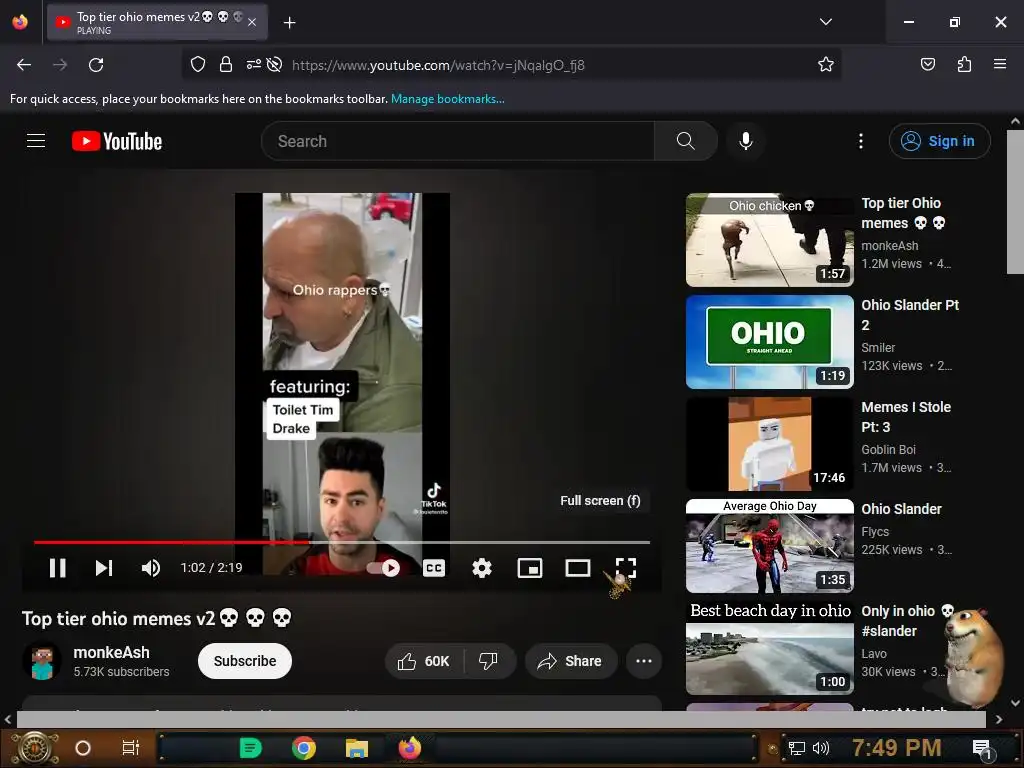Screen dimensions: 1024x768
Task: Click the page vertical scrollbar thumb
Action: 1015,202
